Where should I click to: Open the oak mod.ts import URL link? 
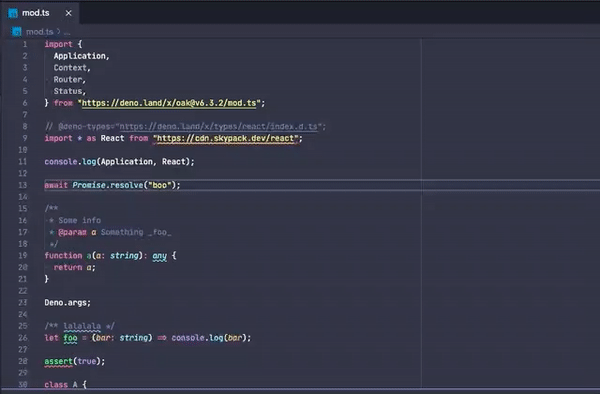tap(169, 103)
